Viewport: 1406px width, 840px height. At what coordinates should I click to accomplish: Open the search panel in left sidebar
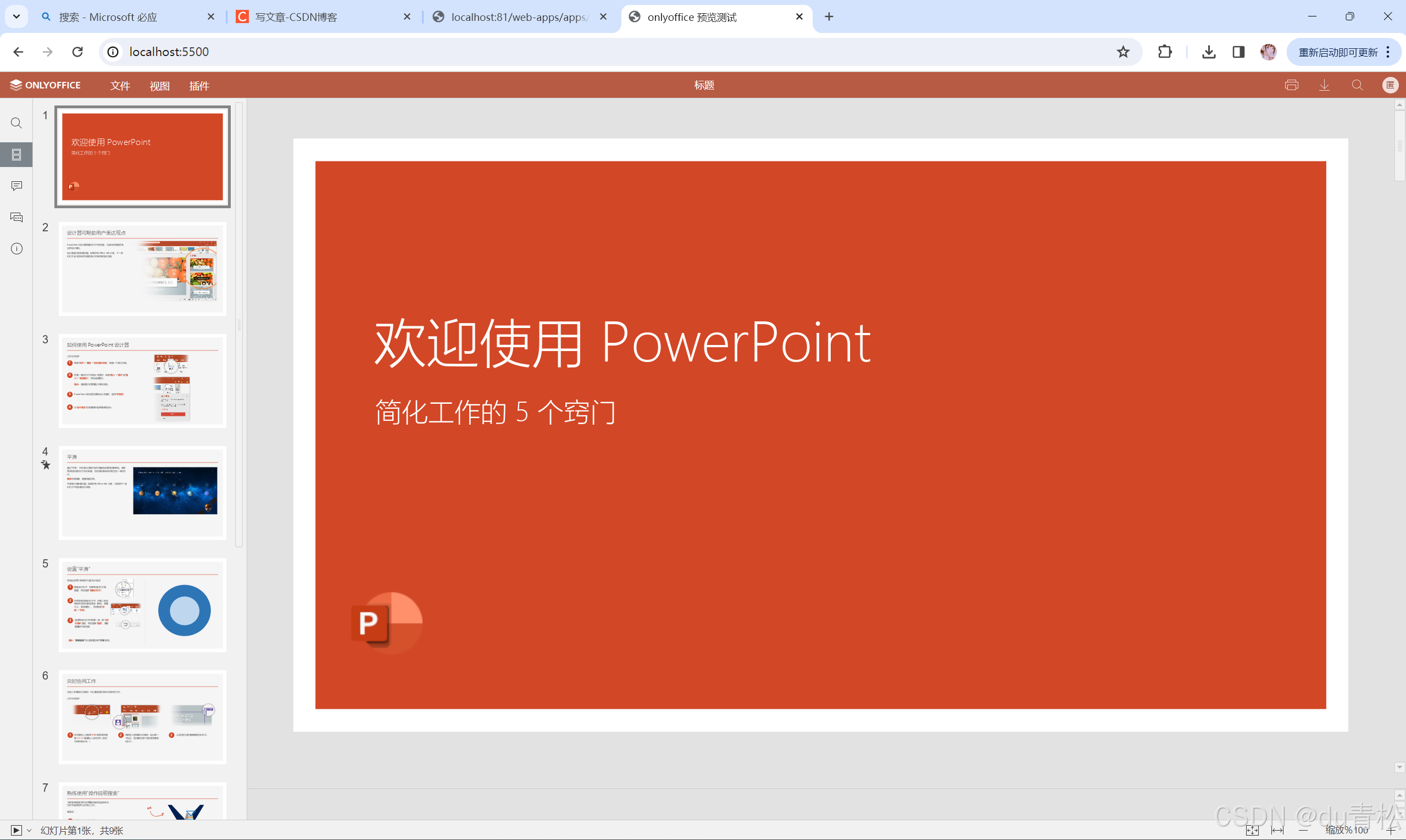pos(16,123)
